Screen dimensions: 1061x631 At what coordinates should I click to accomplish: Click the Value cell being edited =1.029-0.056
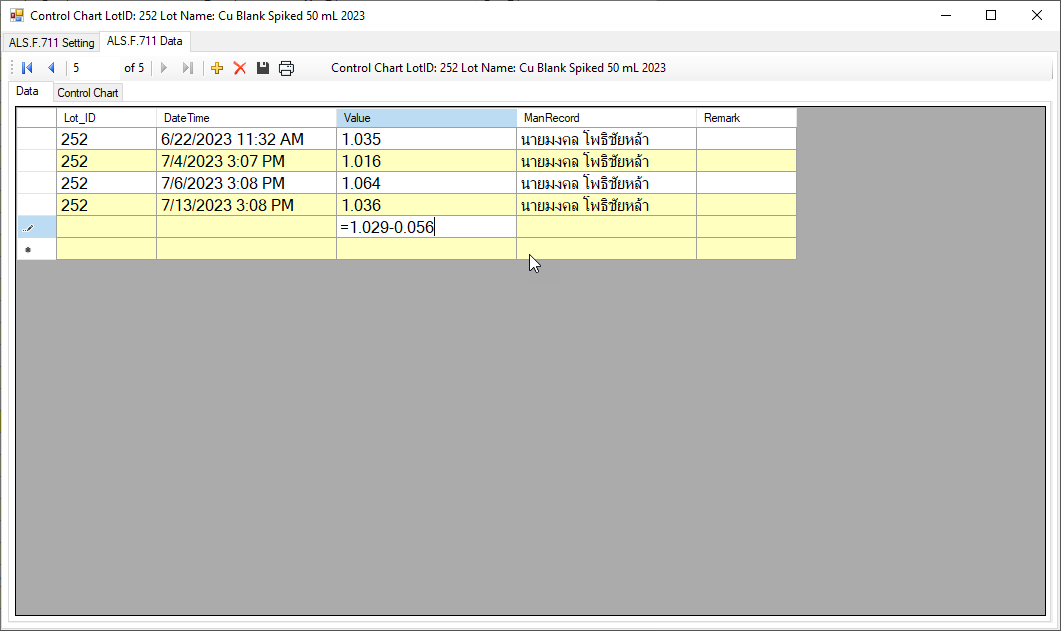point(426,227)
